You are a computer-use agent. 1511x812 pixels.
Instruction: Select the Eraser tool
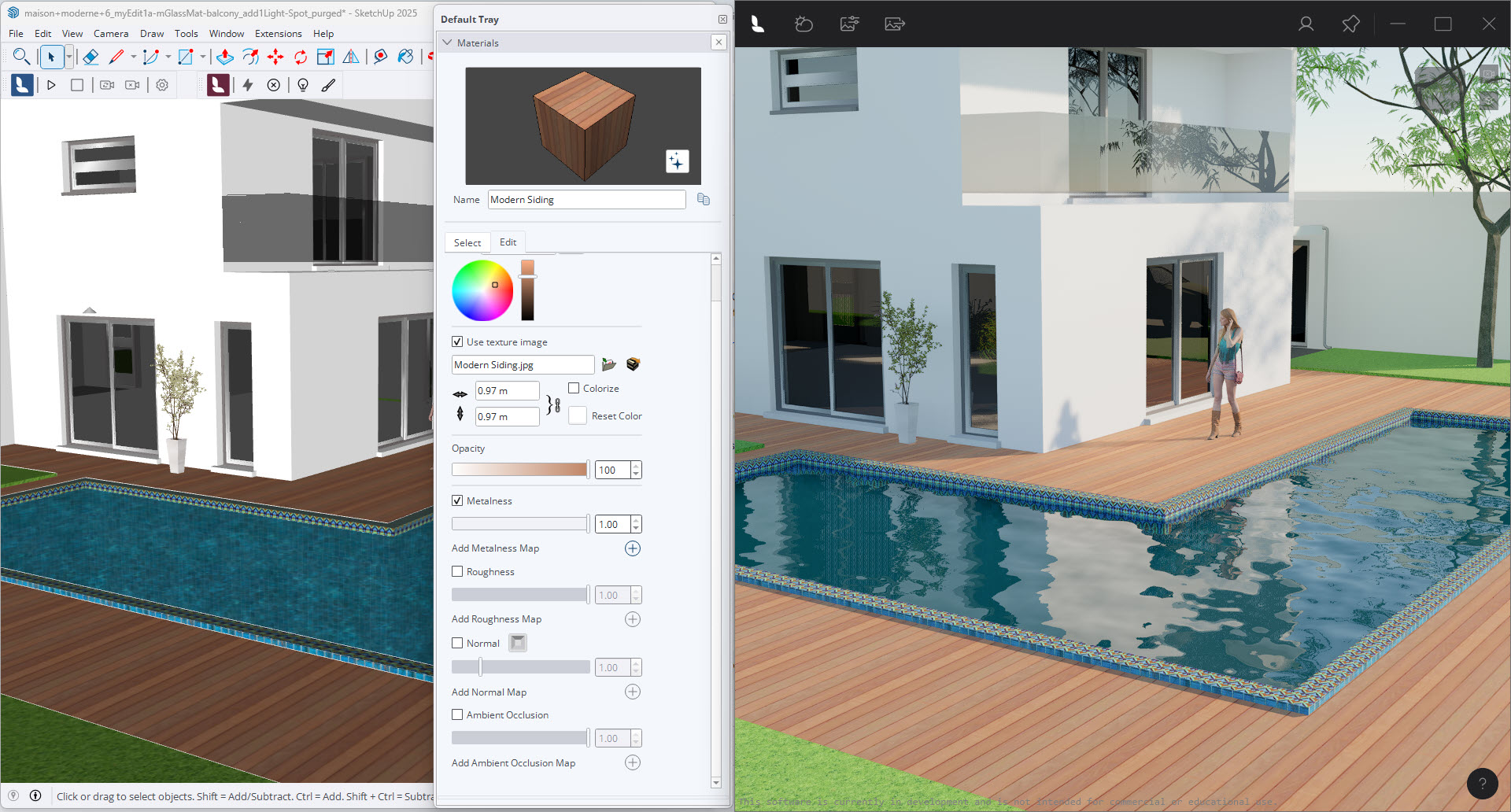pyautogui.click(x=91, y=57)
